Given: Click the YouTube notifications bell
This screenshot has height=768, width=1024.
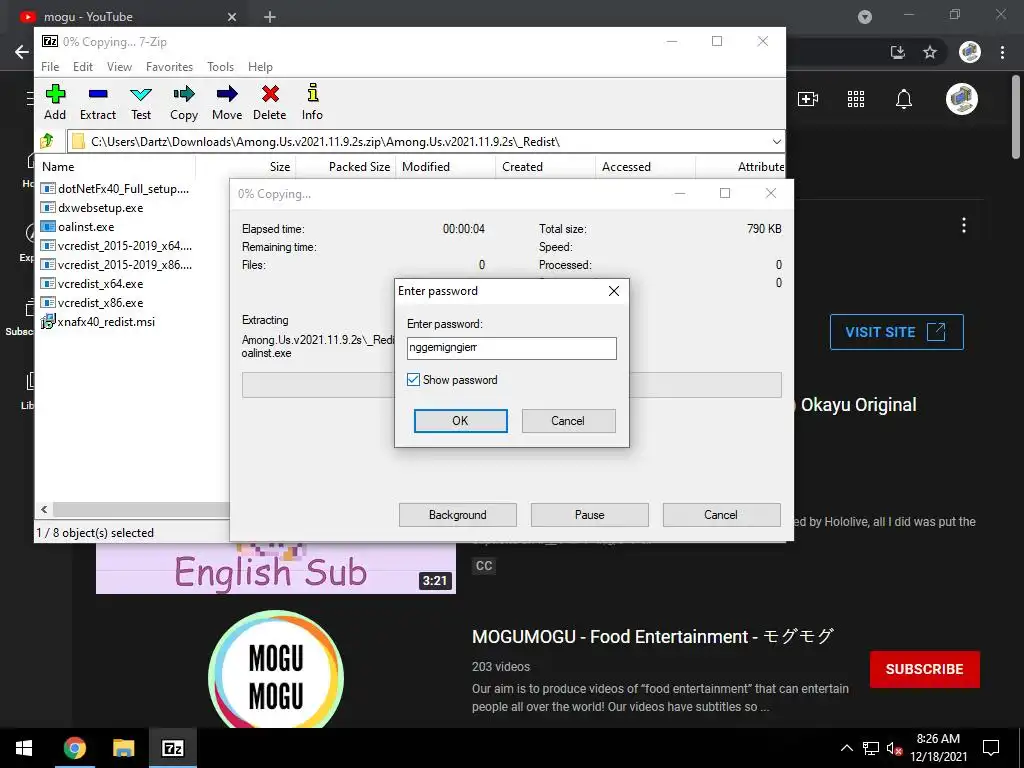Looking at the screenshot, I should (904, 99).
